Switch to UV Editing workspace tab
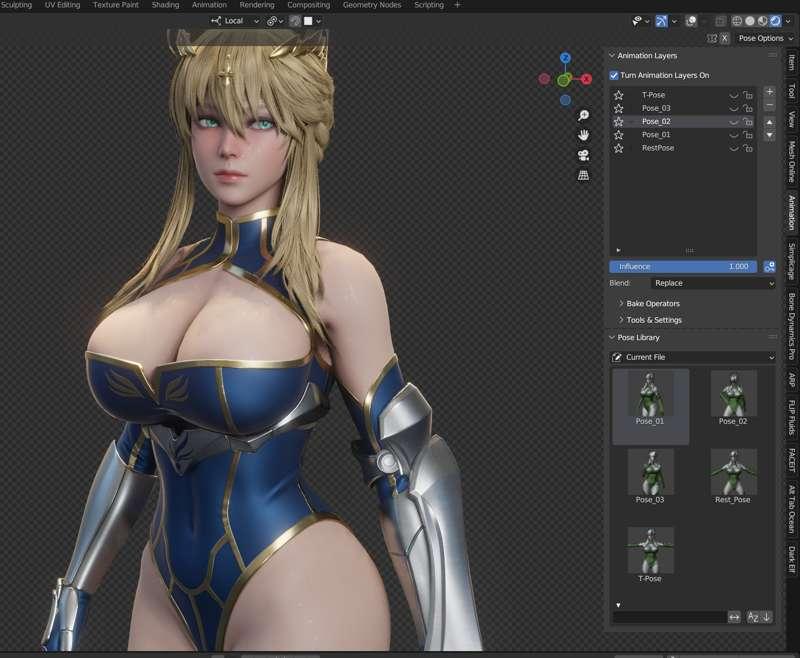The height and width of the screenshot is (658, 800). [62, 5]
